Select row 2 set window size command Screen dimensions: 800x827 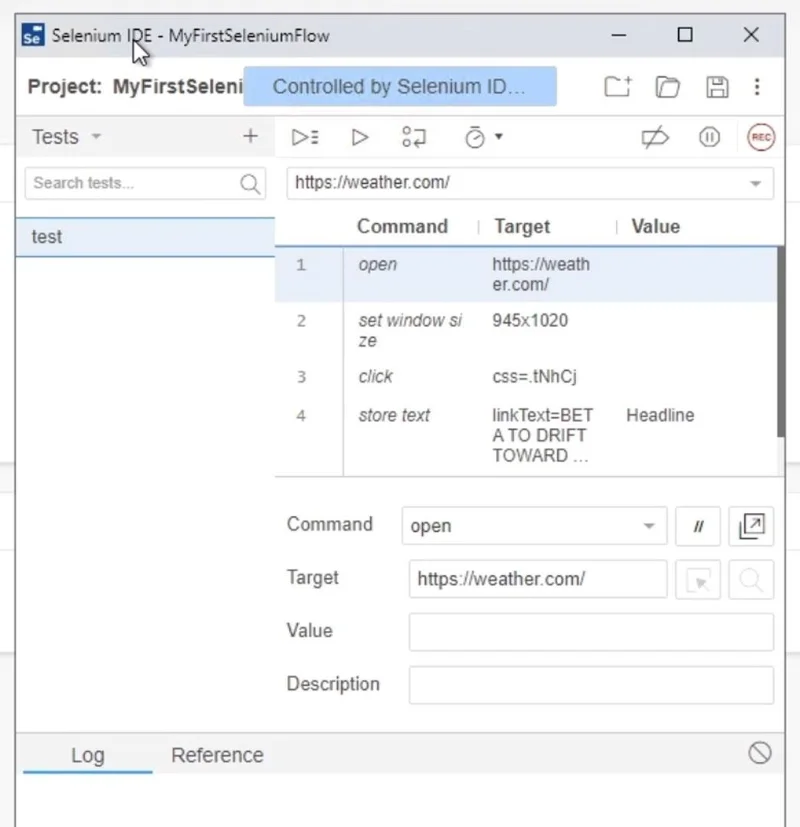tap(526, 330)
